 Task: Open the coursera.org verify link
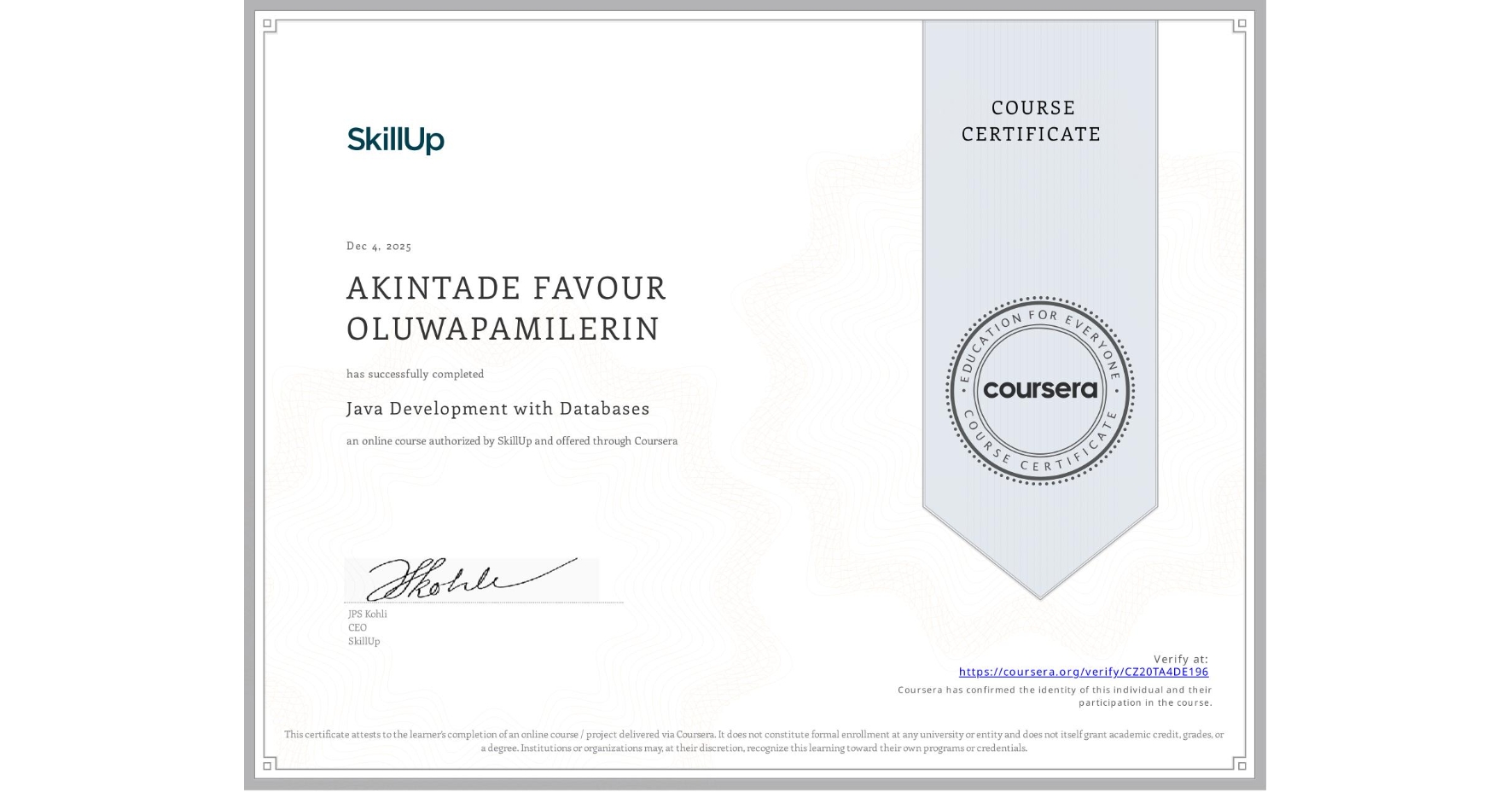[x=1084, y=673]
